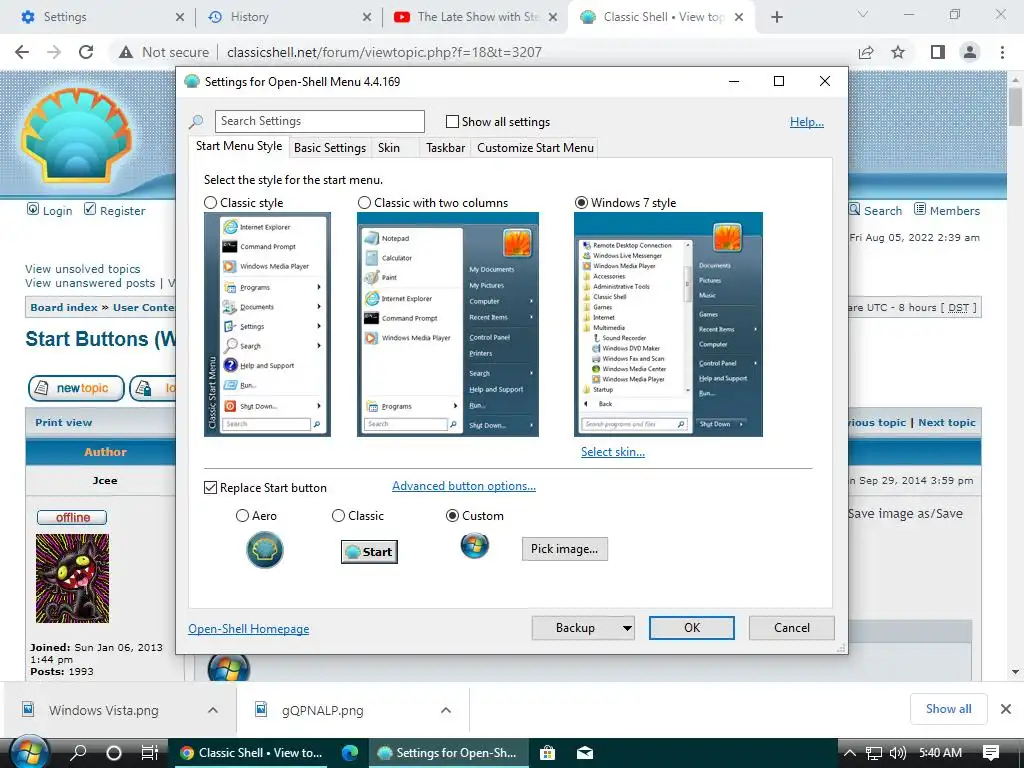Image resolution: width=1024 pixels, height=768 pixels.
Task: Open Microsoft Edge from the taskbar
Action: [350, 752]
